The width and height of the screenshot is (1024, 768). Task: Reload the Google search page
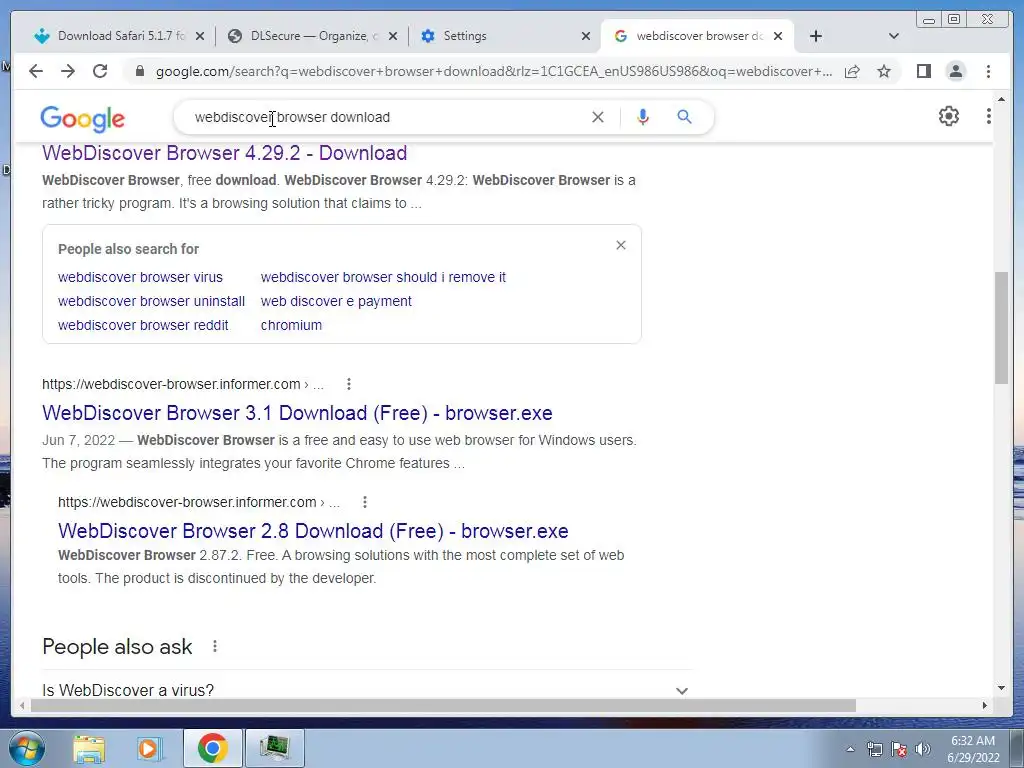pyautogui.click(x=100, y=71)
